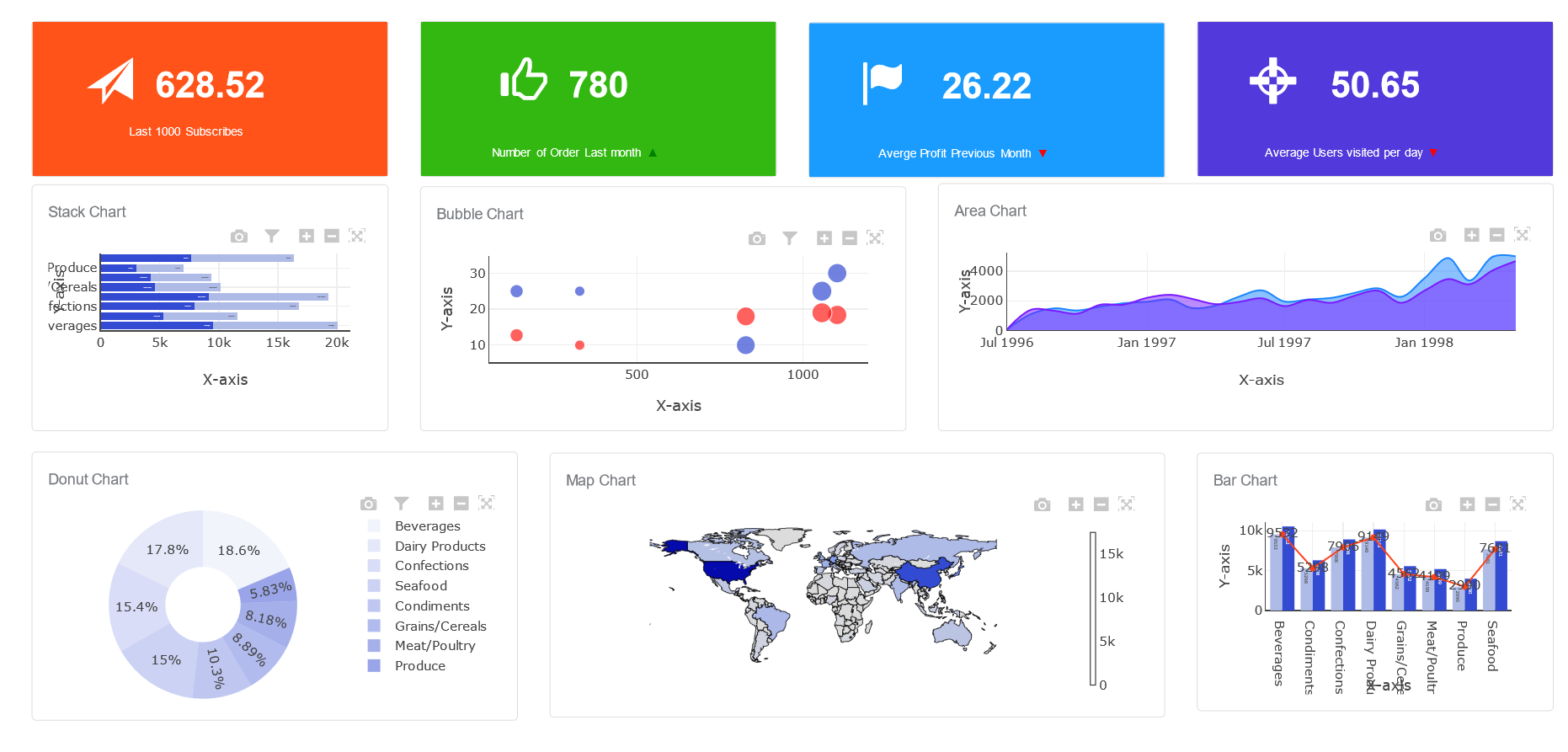Click the Area Chart title
The height and width of the screenshot is (752, 1568).
[990, 211]
